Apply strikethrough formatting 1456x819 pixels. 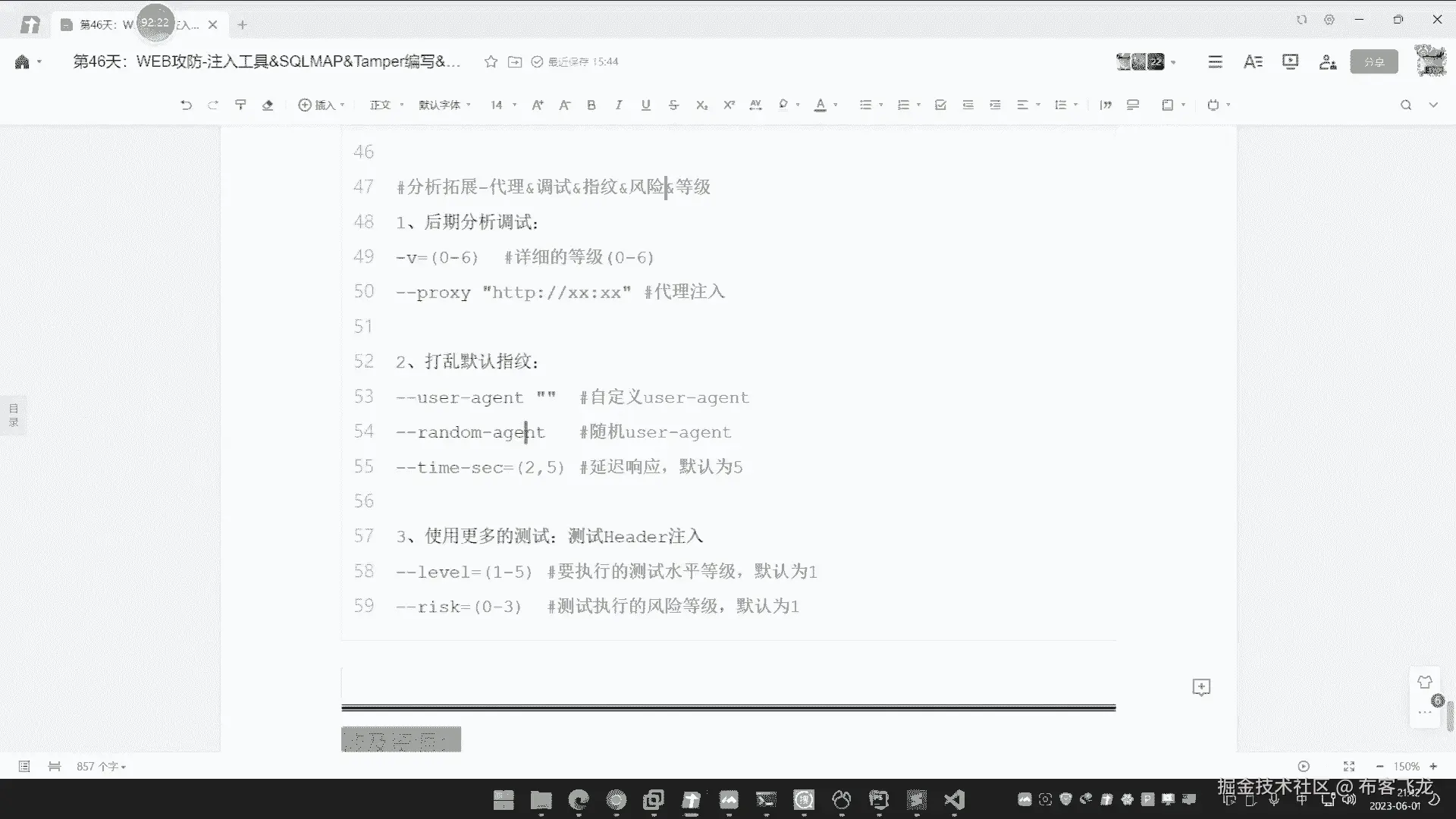pyautogui.click(x=673, y=105)
